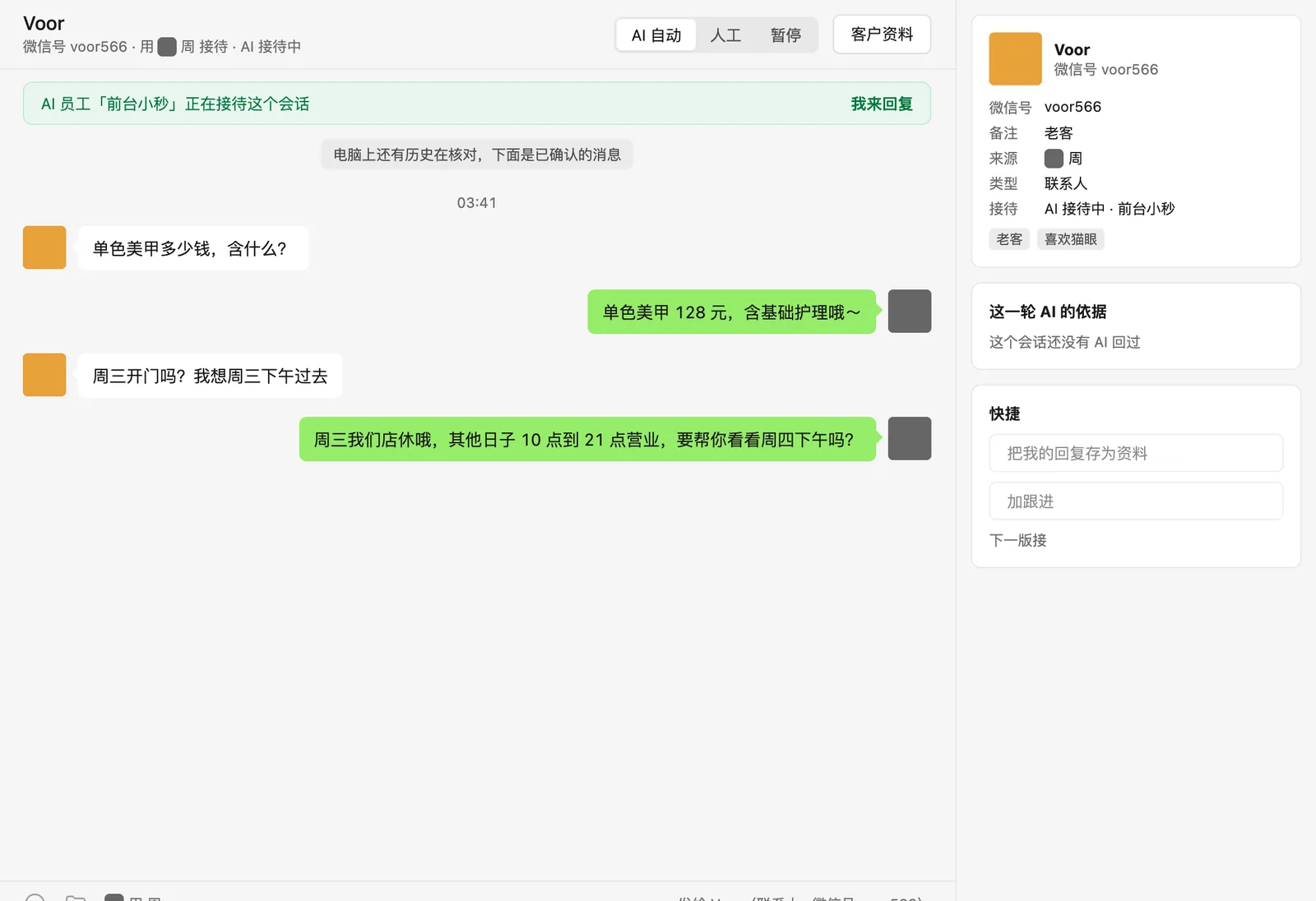Click the 老客 value in 备注 row

pyautogui.click(x=1059, y=133)
